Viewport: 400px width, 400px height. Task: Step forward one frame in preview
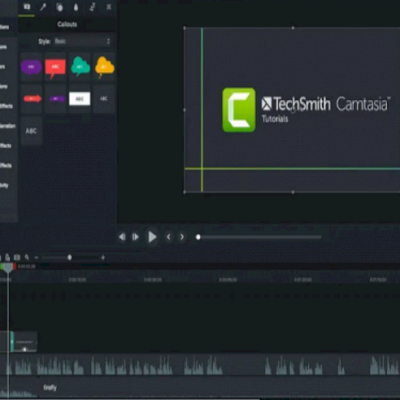tap(135, 237)
